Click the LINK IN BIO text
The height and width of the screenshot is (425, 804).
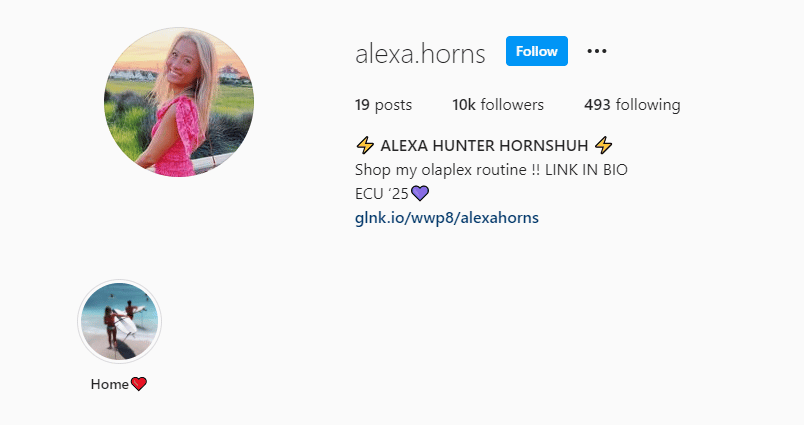click(x=586, y=170)
